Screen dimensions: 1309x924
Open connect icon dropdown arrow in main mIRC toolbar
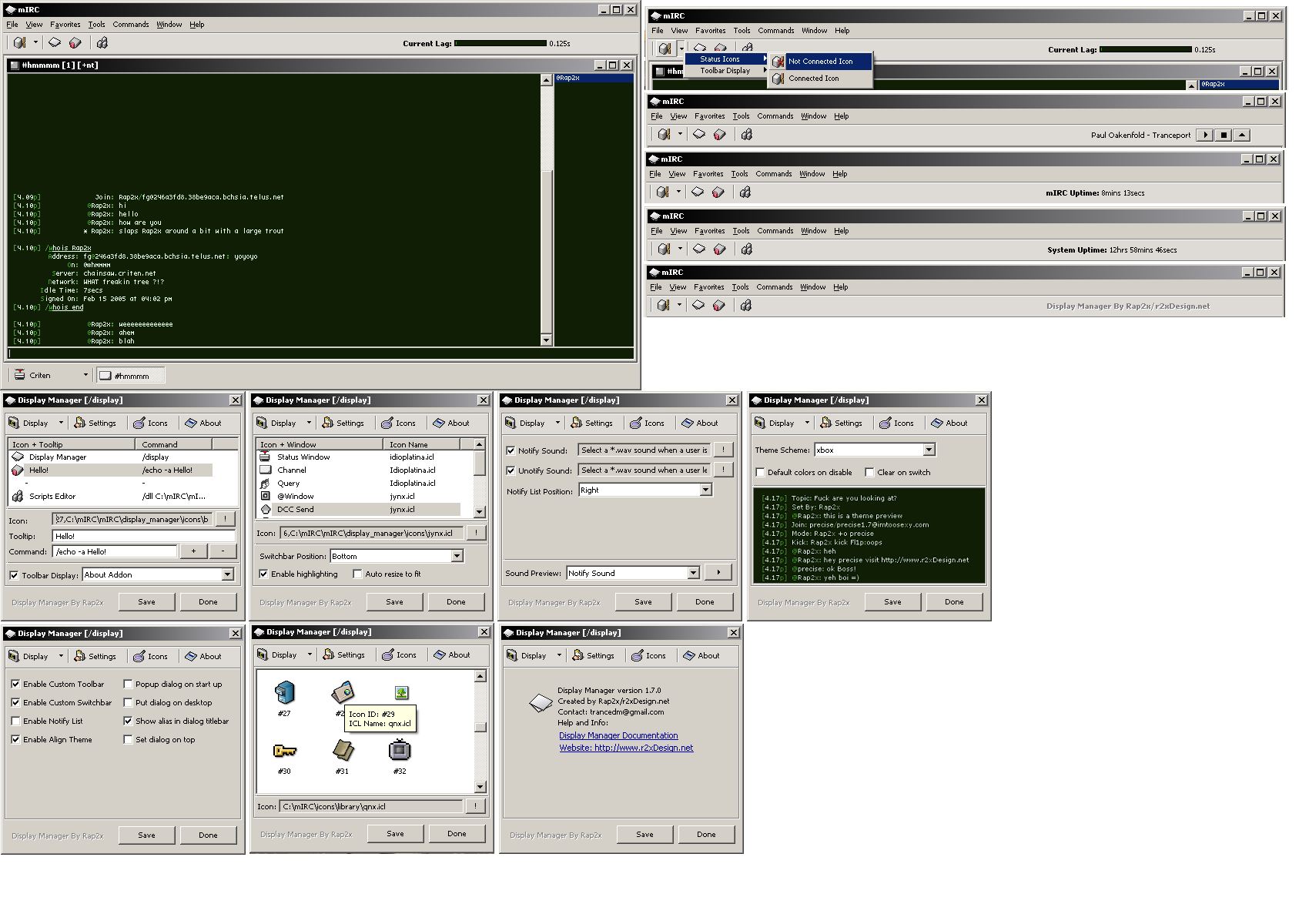click(35, 42)
